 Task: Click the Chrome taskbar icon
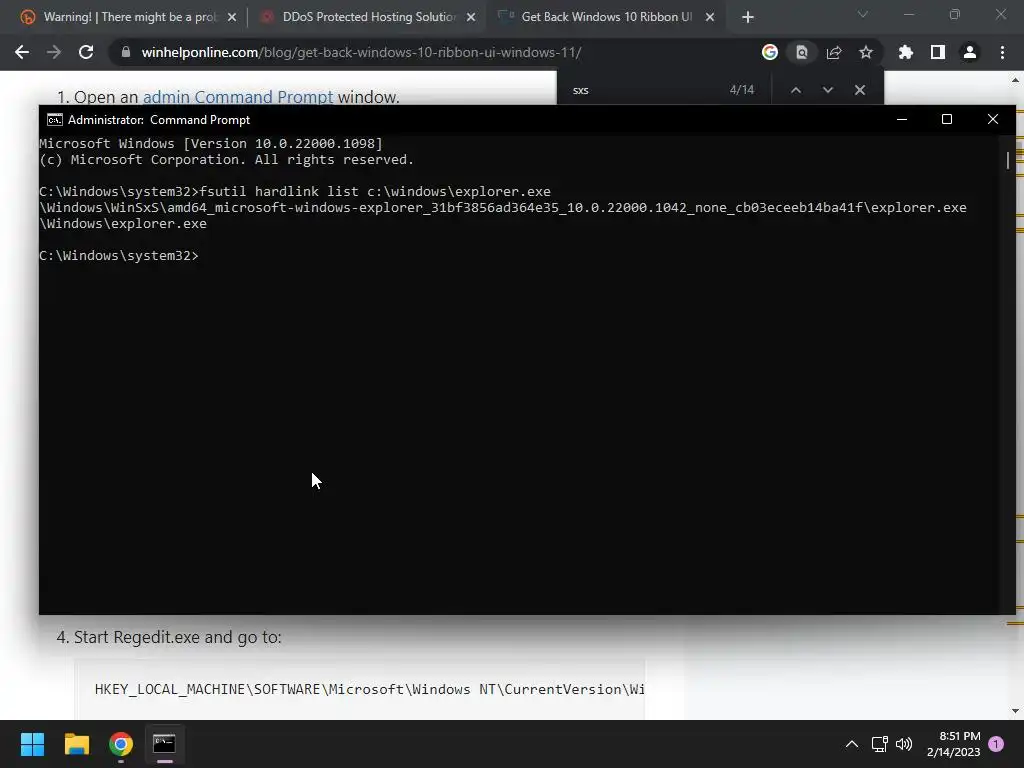click(121, 744)
